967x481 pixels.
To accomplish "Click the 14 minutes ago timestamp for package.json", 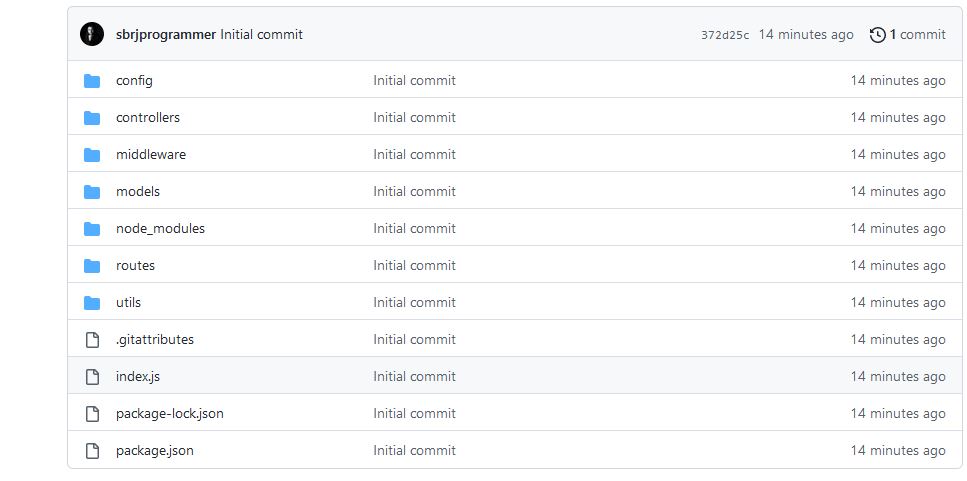I will 897,450.
